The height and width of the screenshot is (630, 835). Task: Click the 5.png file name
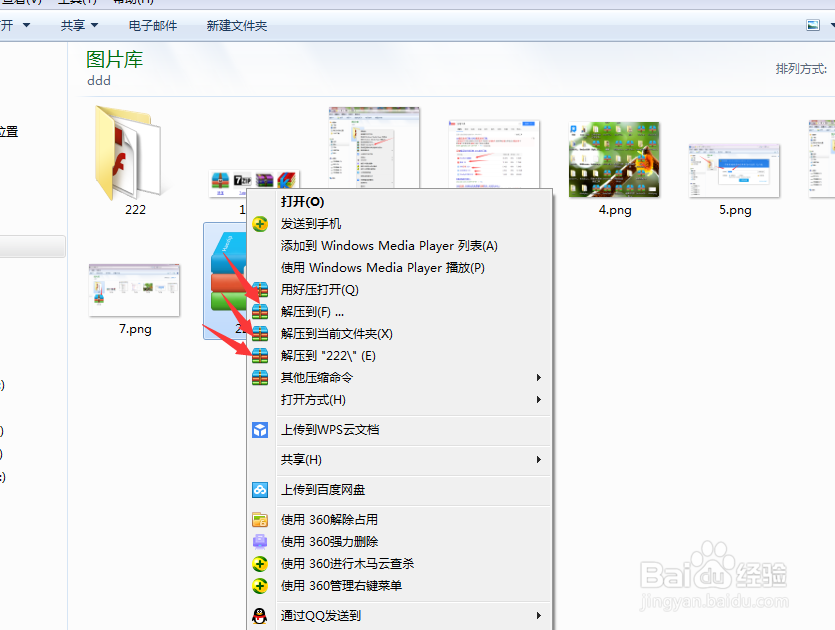[735, 210]
